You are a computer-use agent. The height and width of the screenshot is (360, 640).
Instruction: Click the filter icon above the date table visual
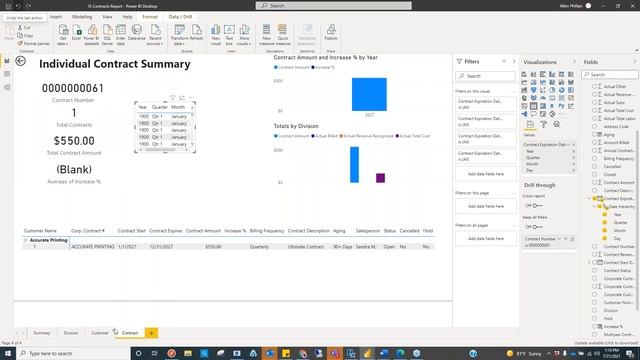coord(173,98)
